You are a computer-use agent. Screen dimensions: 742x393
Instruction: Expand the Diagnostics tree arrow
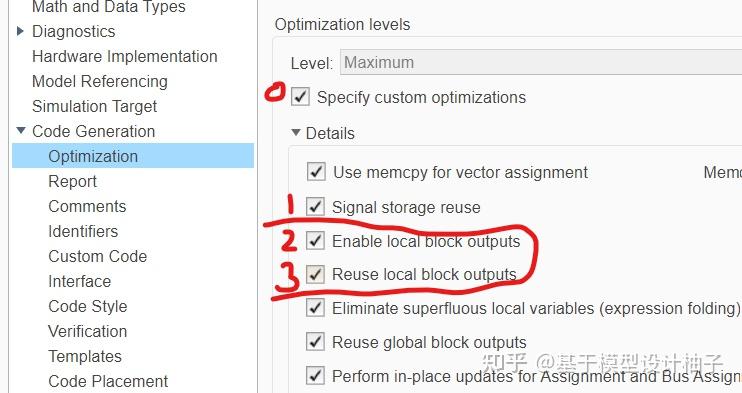(20, 31)
